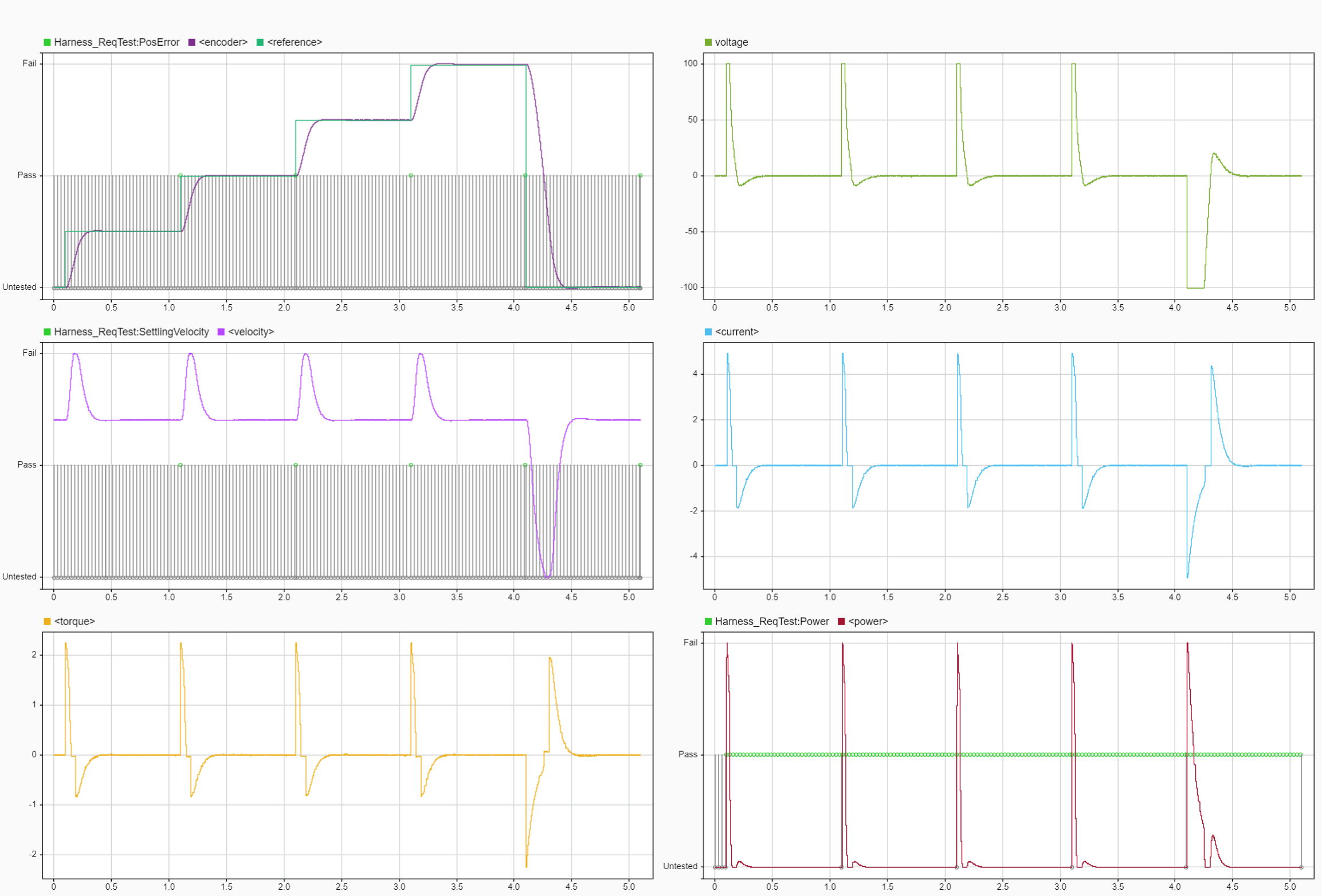Click the green PosError legend swatch
The width and height of the screenshot is (1322, 896).
(47, 42)
